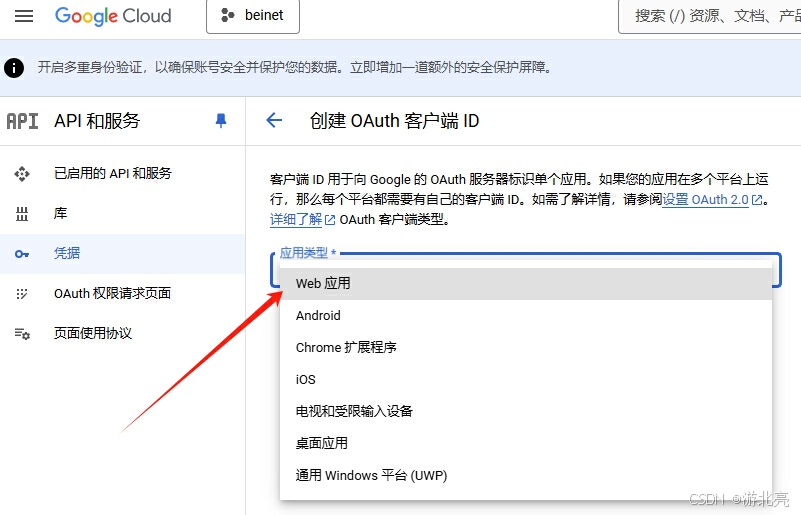Choose iOS application type
The image size is (801, 515).
coord(526,380)
